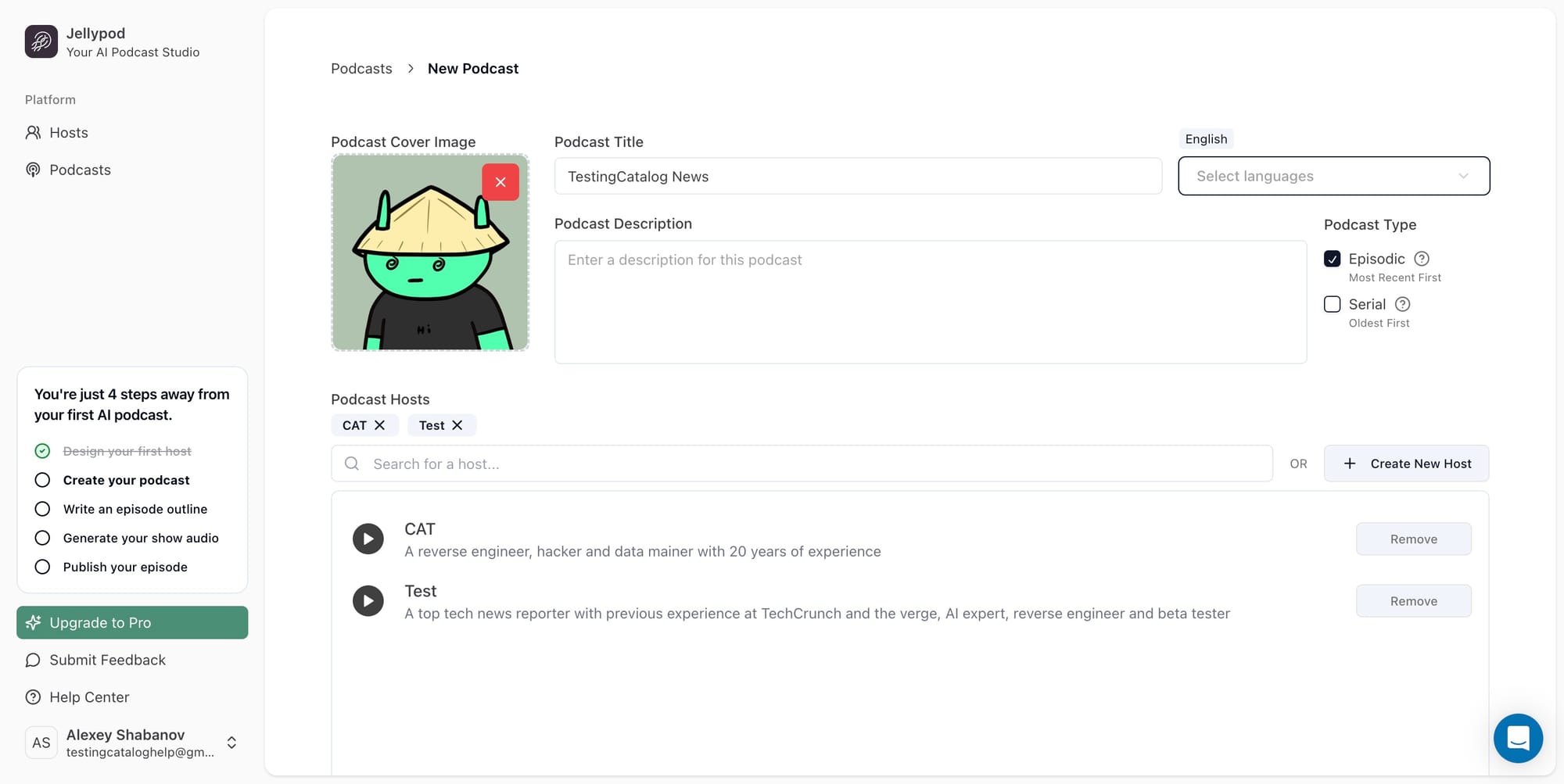
Task: Toggle the Publish your episode step circle
Action: [42, 567]
